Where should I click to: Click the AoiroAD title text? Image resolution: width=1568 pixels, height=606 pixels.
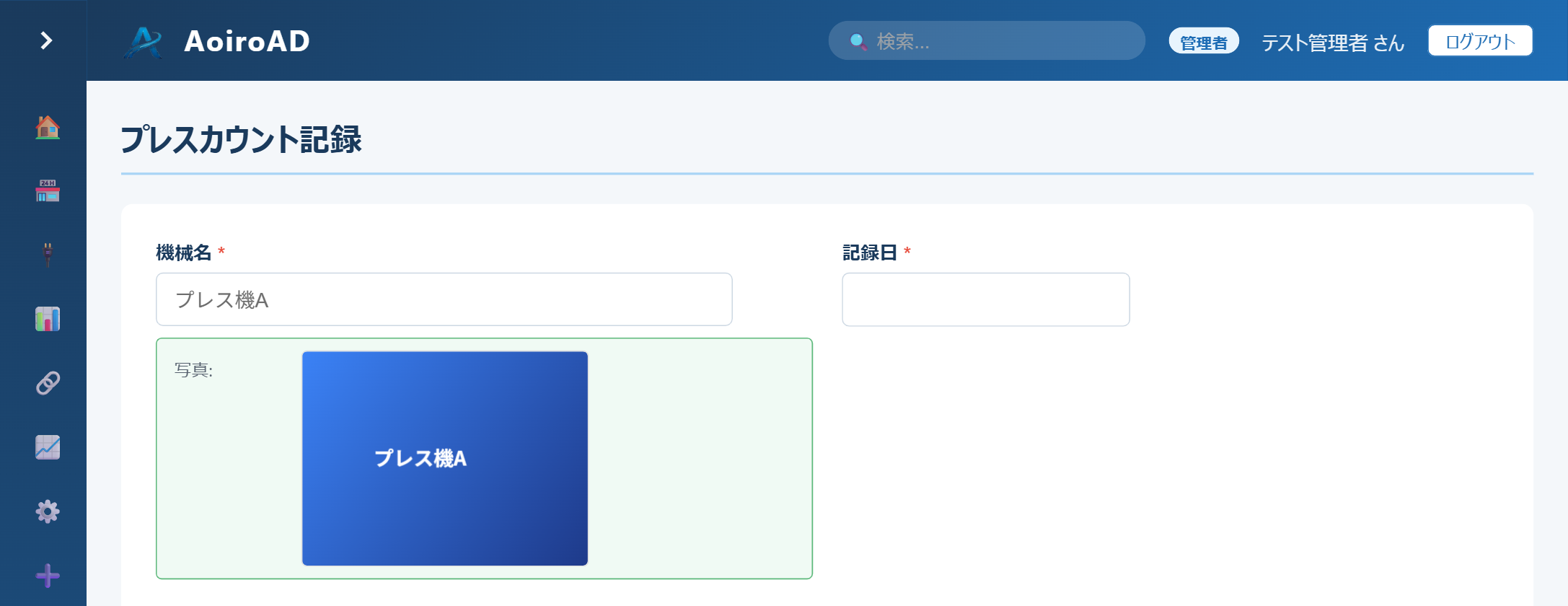247,41
